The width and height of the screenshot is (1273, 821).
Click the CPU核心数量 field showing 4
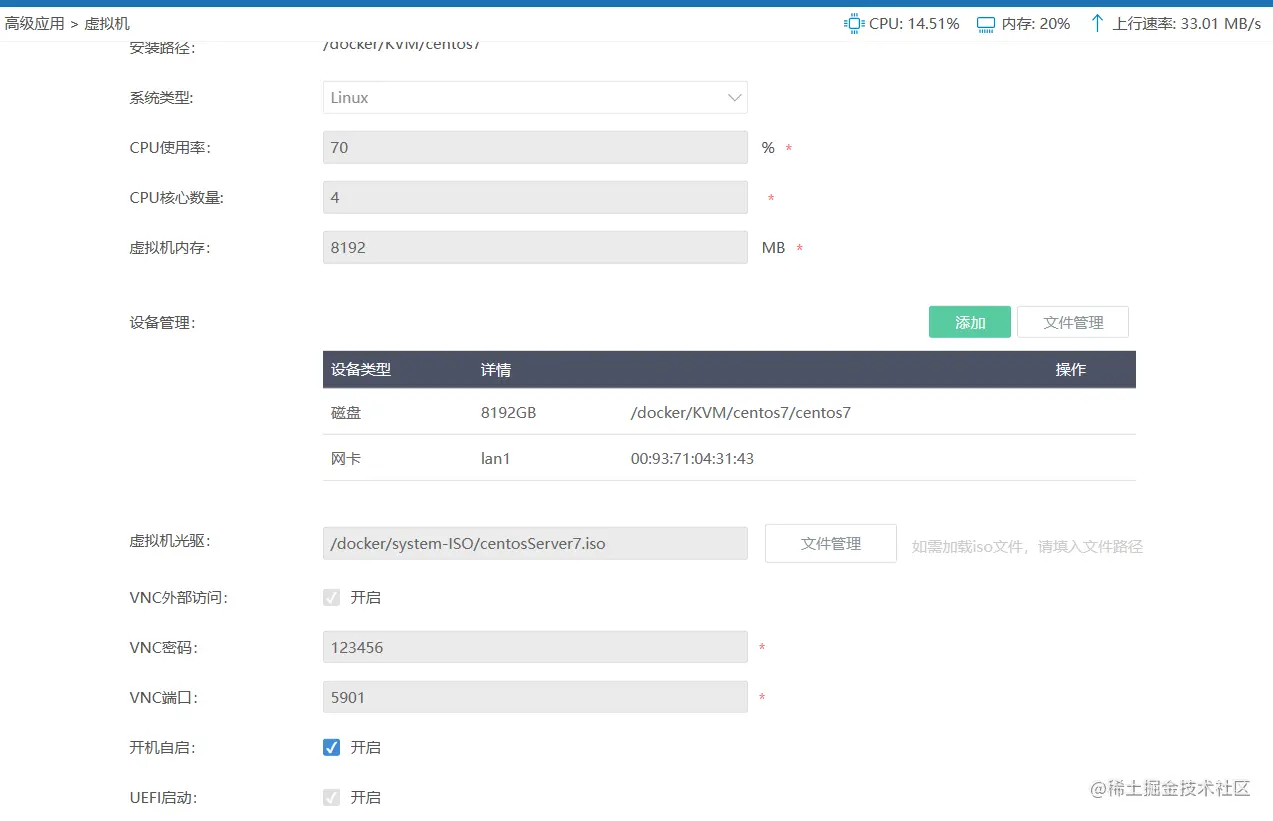point(535,197)
